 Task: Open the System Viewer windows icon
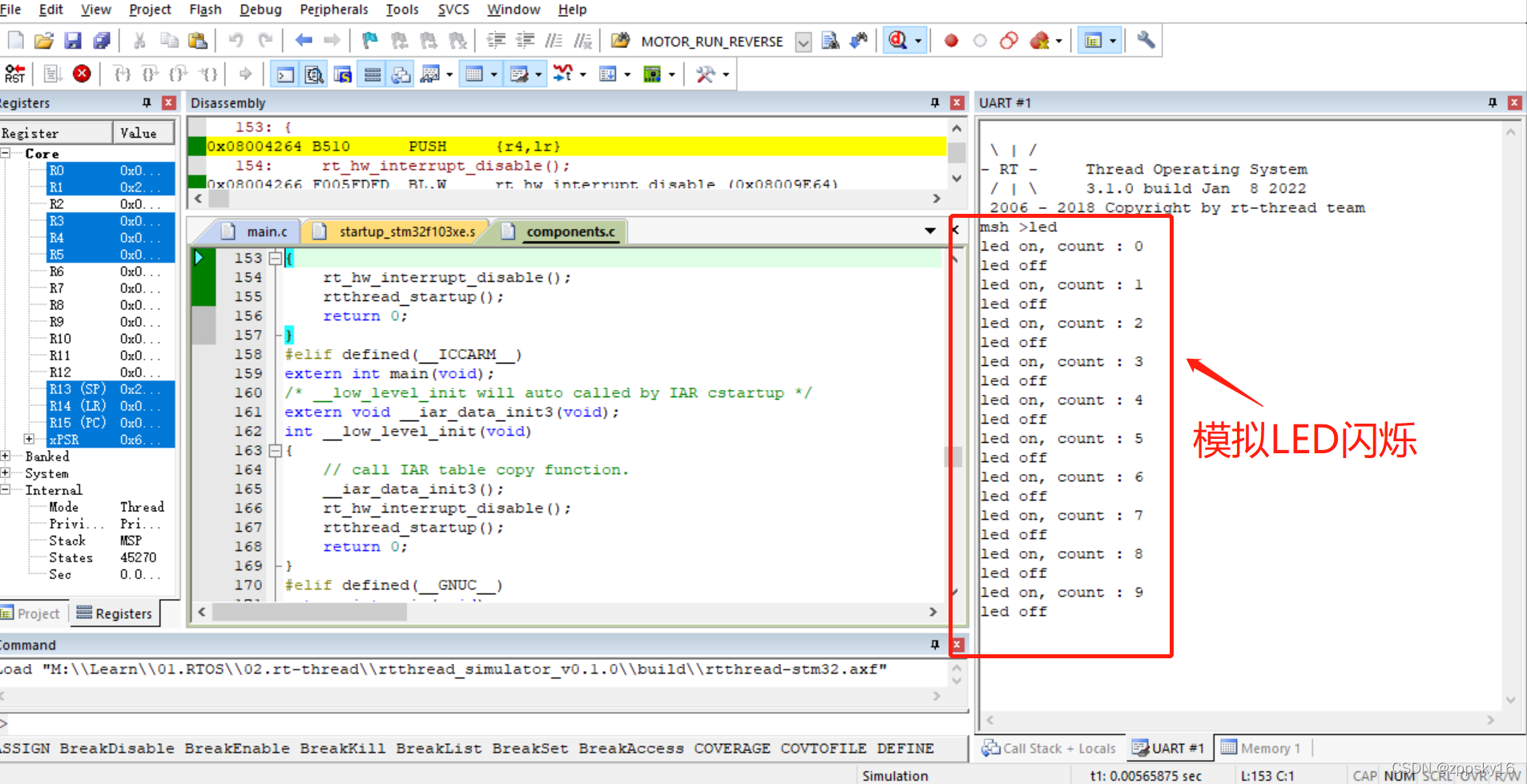point(653,74)
